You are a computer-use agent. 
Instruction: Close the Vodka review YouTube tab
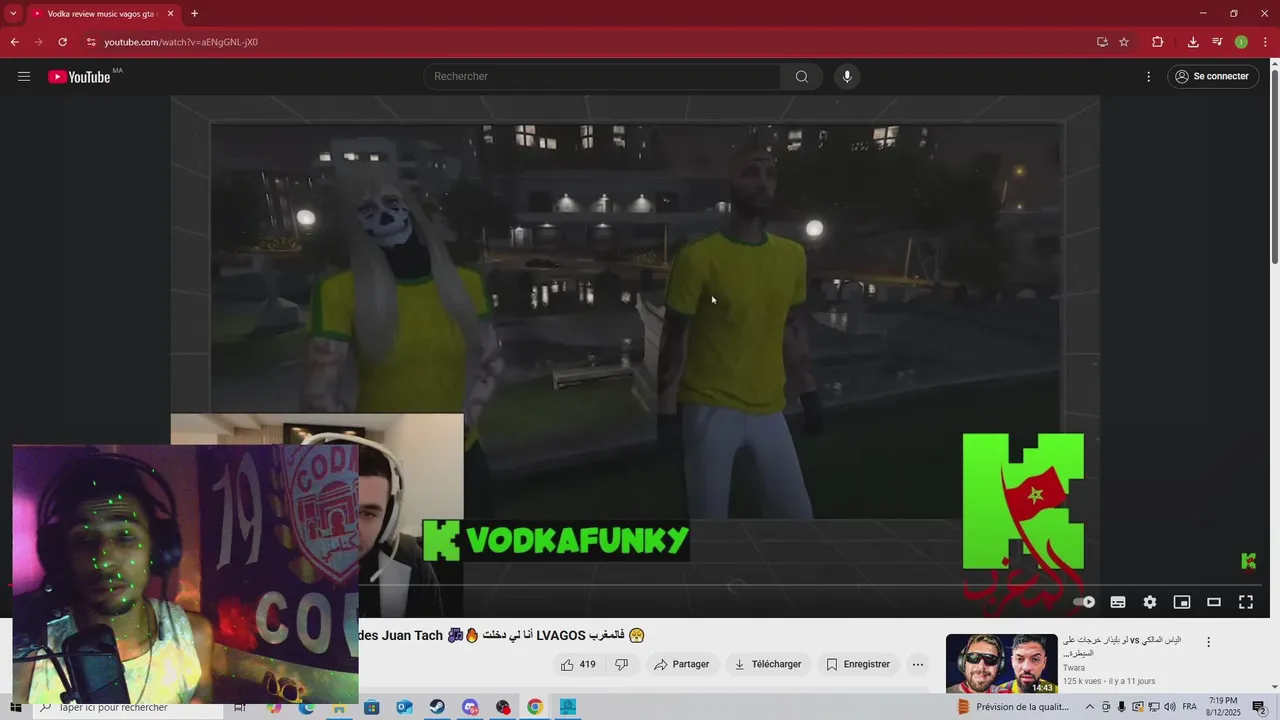(170, 14)
